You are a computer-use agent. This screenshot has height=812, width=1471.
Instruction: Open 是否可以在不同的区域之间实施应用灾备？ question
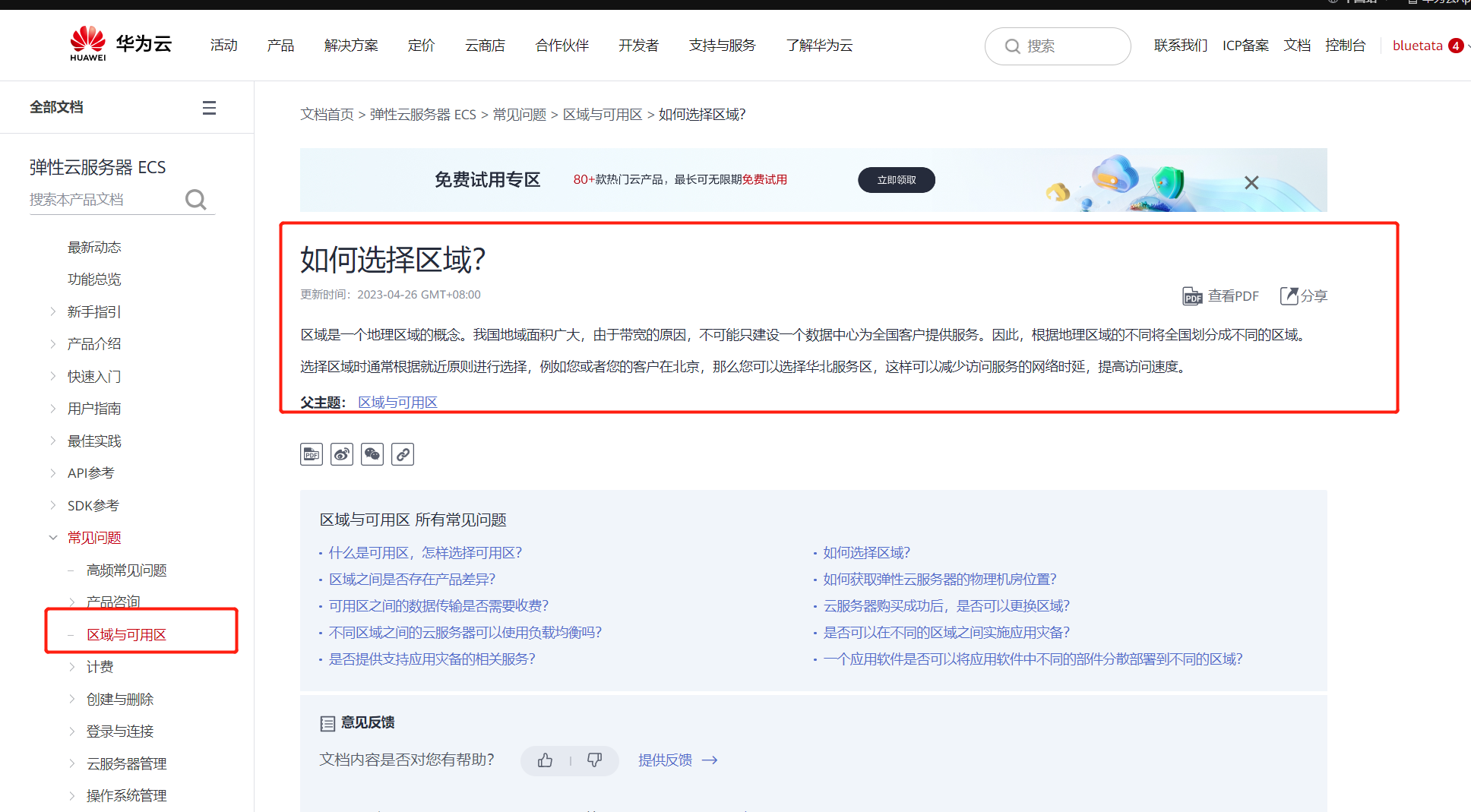(947, 633)
